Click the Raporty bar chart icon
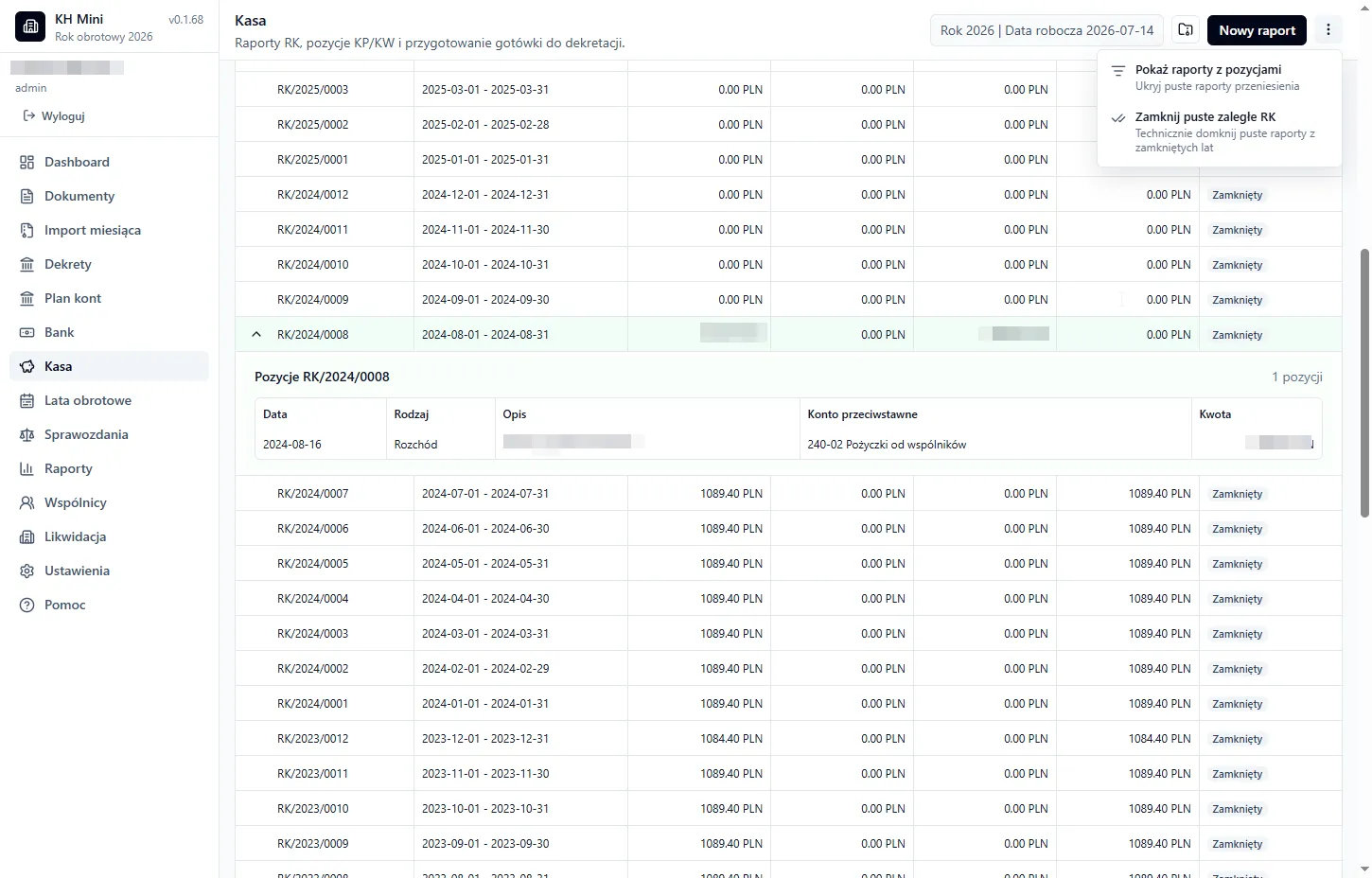Image resolution: width=1372 pixels, height=878 pixels. [x=27, y=468]
